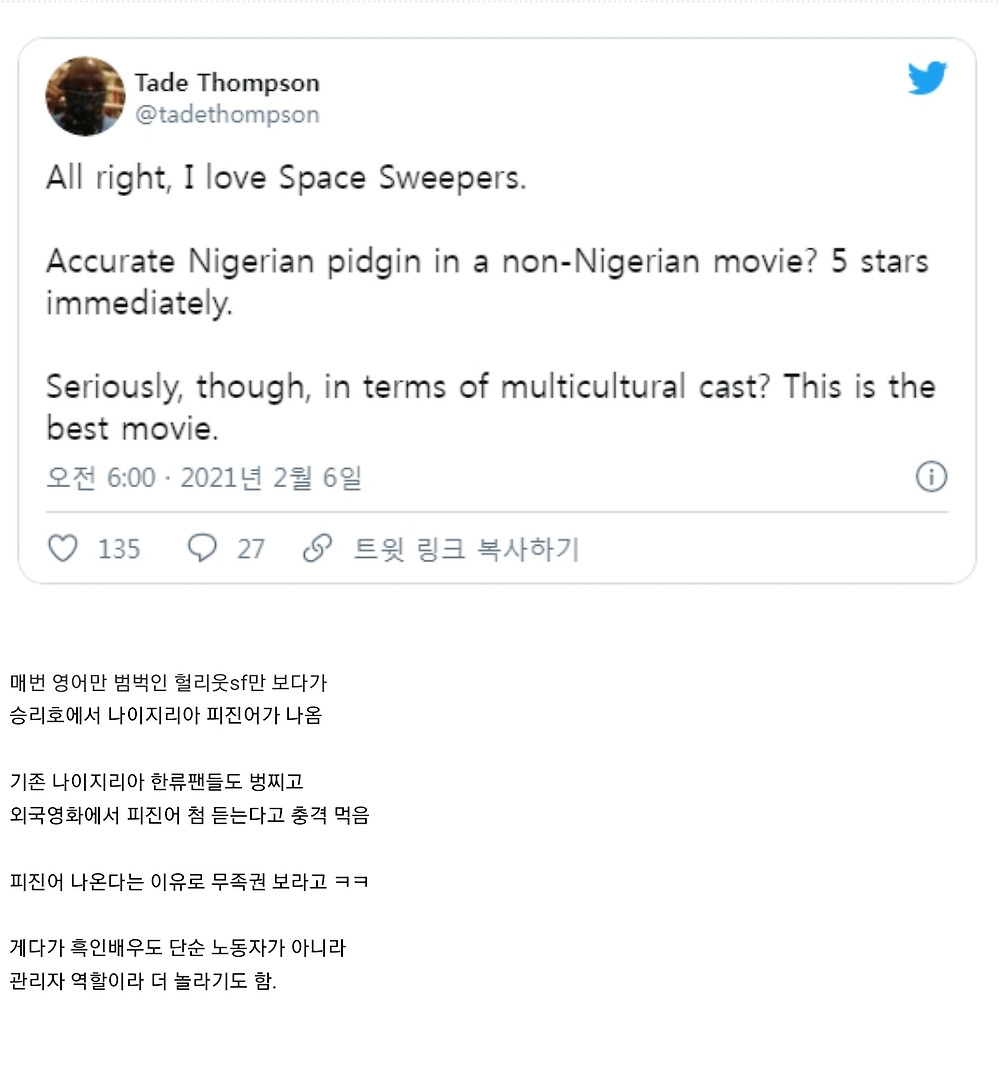The width and height of the screenshot is (1000, 1083).
Task: Open the tweet info circle icon
Action: pyautogui.click(x=931, y=477)
